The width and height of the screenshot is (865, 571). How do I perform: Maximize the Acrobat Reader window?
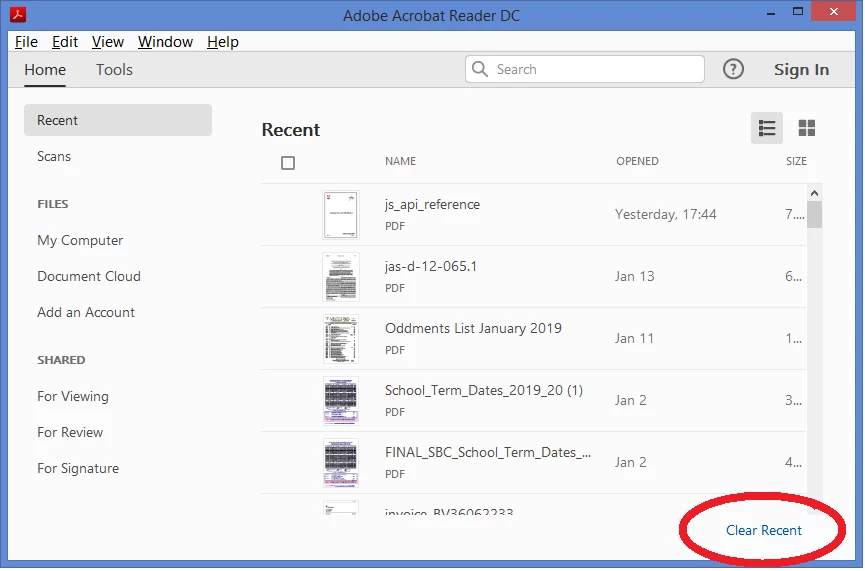798,11
